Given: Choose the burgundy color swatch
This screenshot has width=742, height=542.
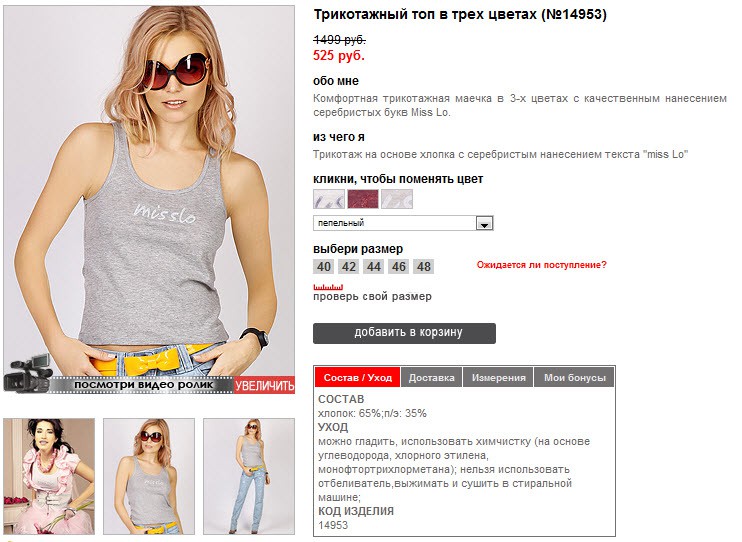Looking at the screenshot, I should [x=363, y=199].
